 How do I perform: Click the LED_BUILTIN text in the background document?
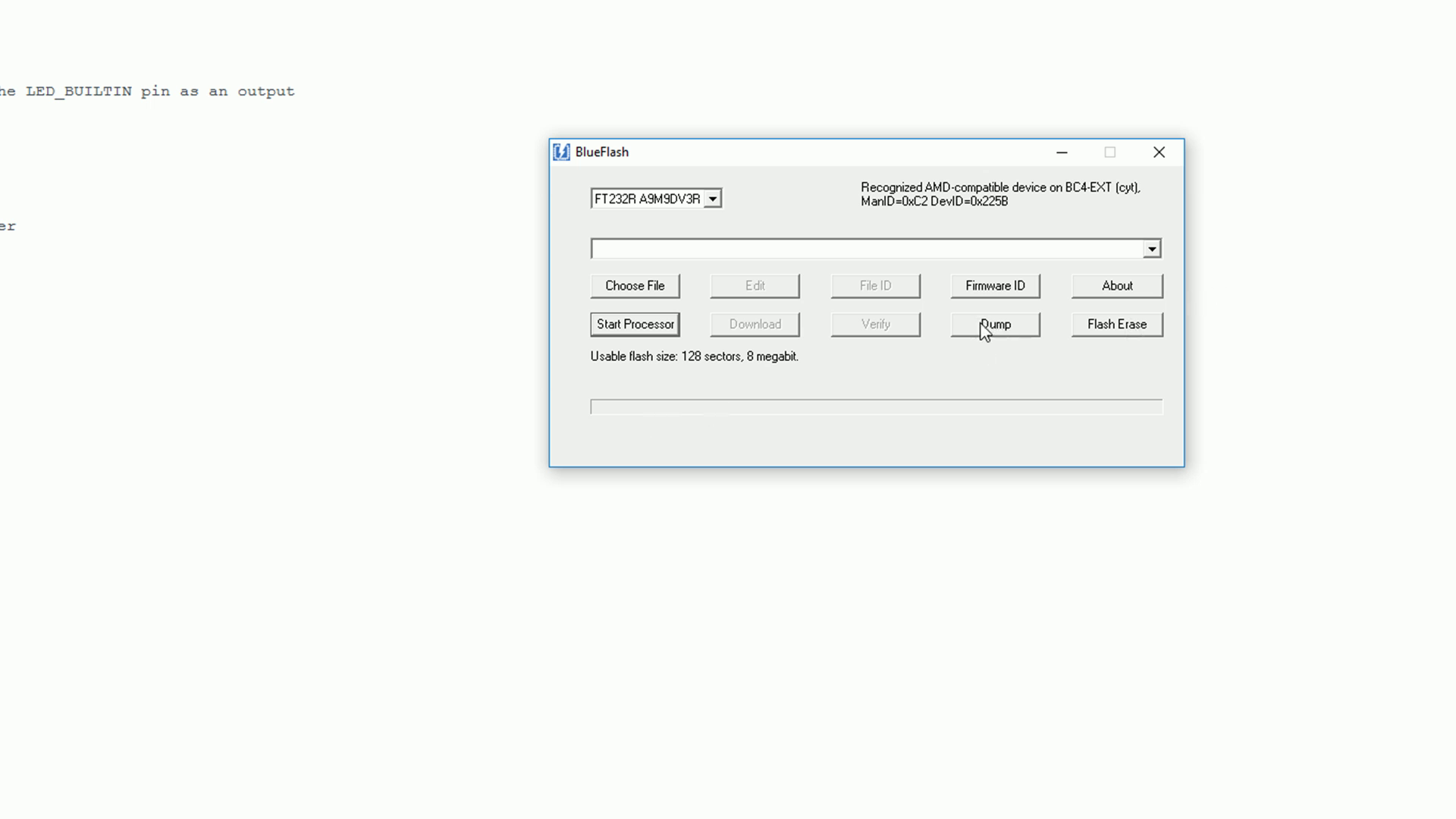pos(78,91)
